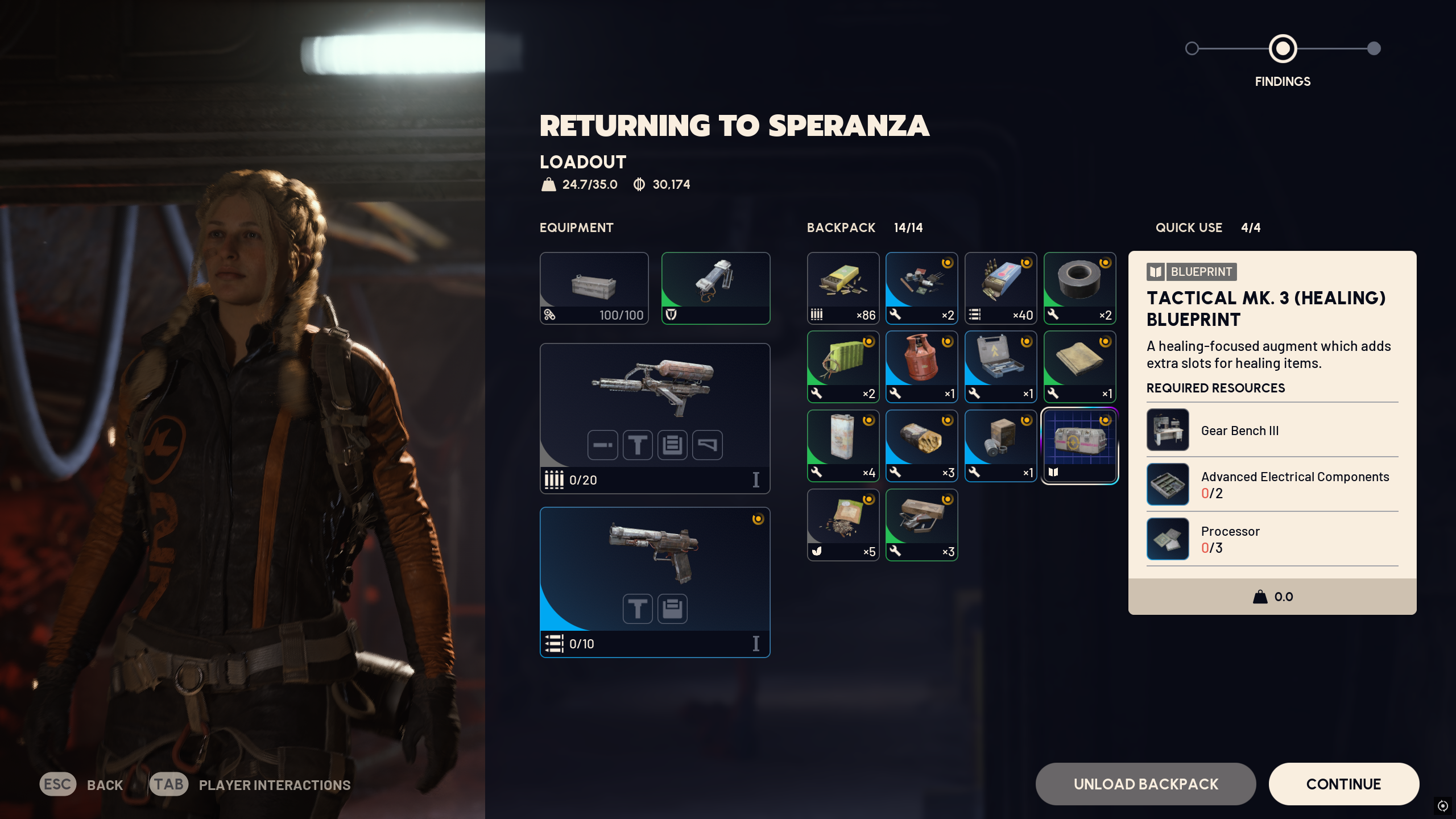Pick the black tape roll item

click(x=1079, y=288)
